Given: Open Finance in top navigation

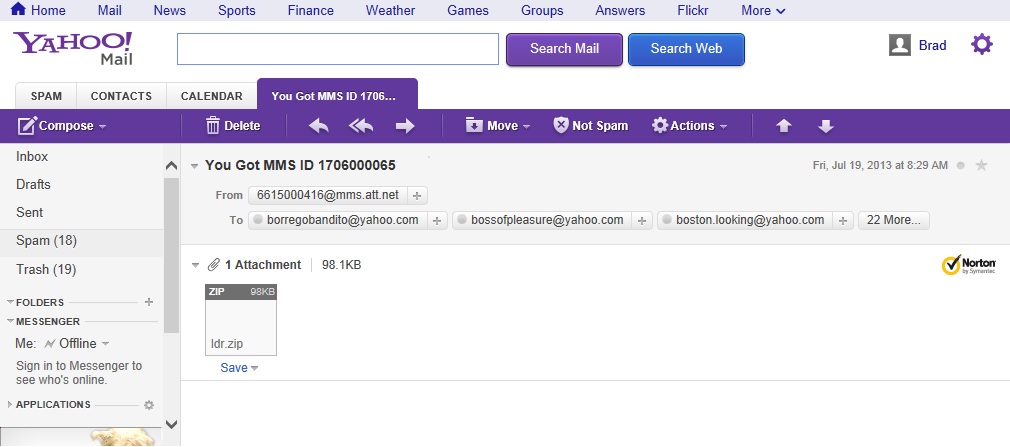Looking at the screenshot, I should point(310,10).
